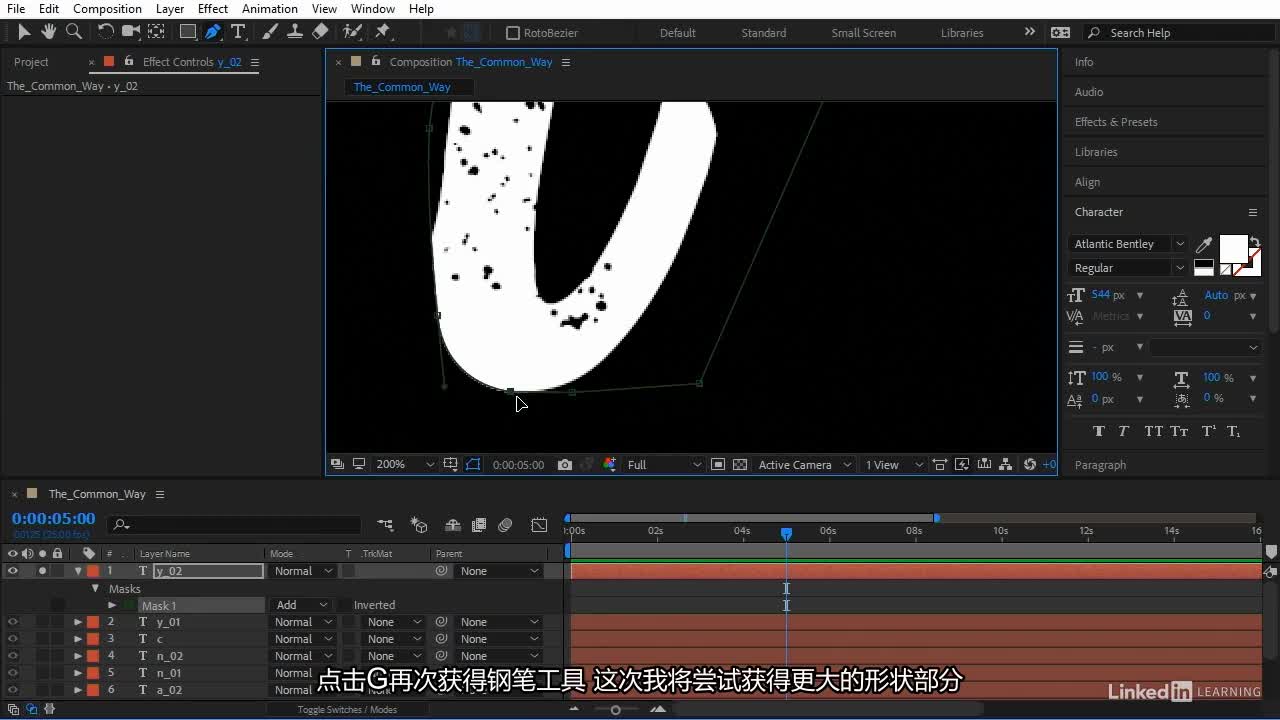Toggle visibility of layer c
The image size is (1280, 720).
click(x=13, y=639)
